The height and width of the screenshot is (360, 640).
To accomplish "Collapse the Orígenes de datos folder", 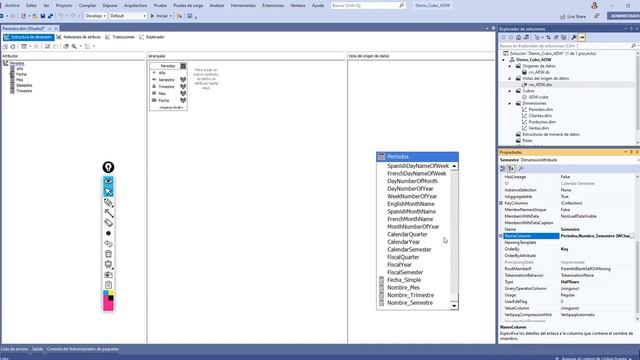I will pos(509,66).
